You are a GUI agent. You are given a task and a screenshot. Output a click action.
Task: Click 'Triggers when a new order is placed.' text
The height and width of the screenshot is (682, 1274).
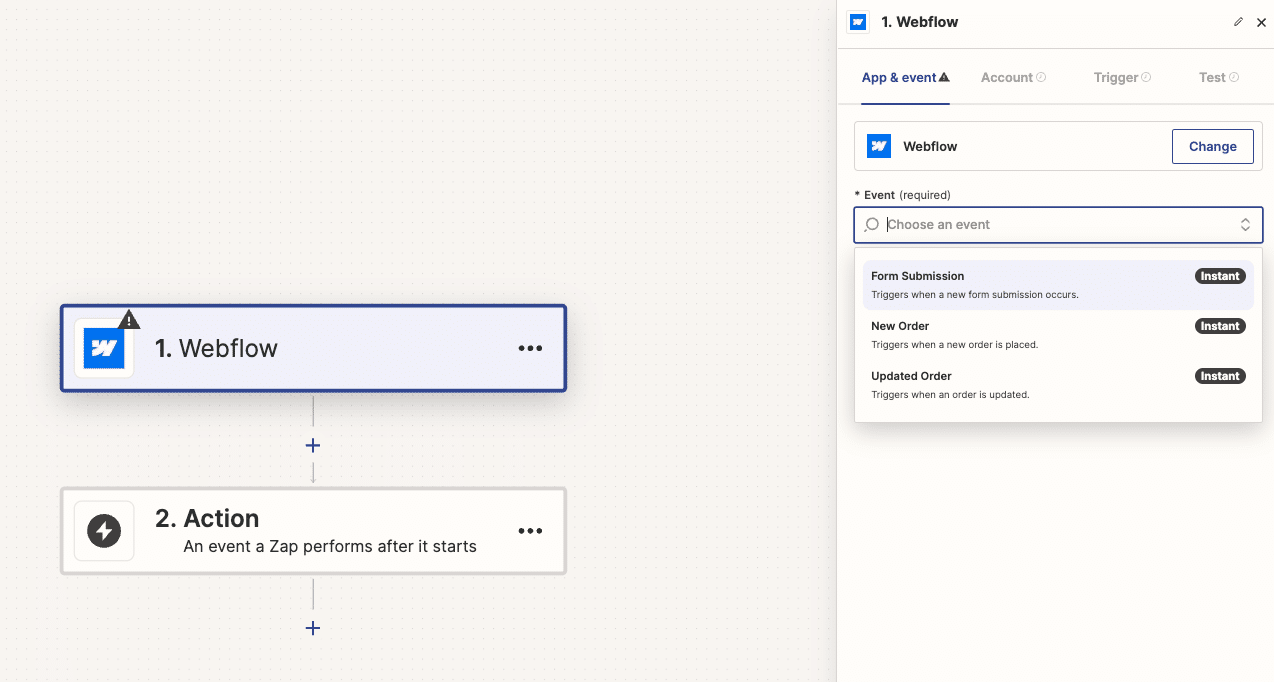(x=955, y=345)
